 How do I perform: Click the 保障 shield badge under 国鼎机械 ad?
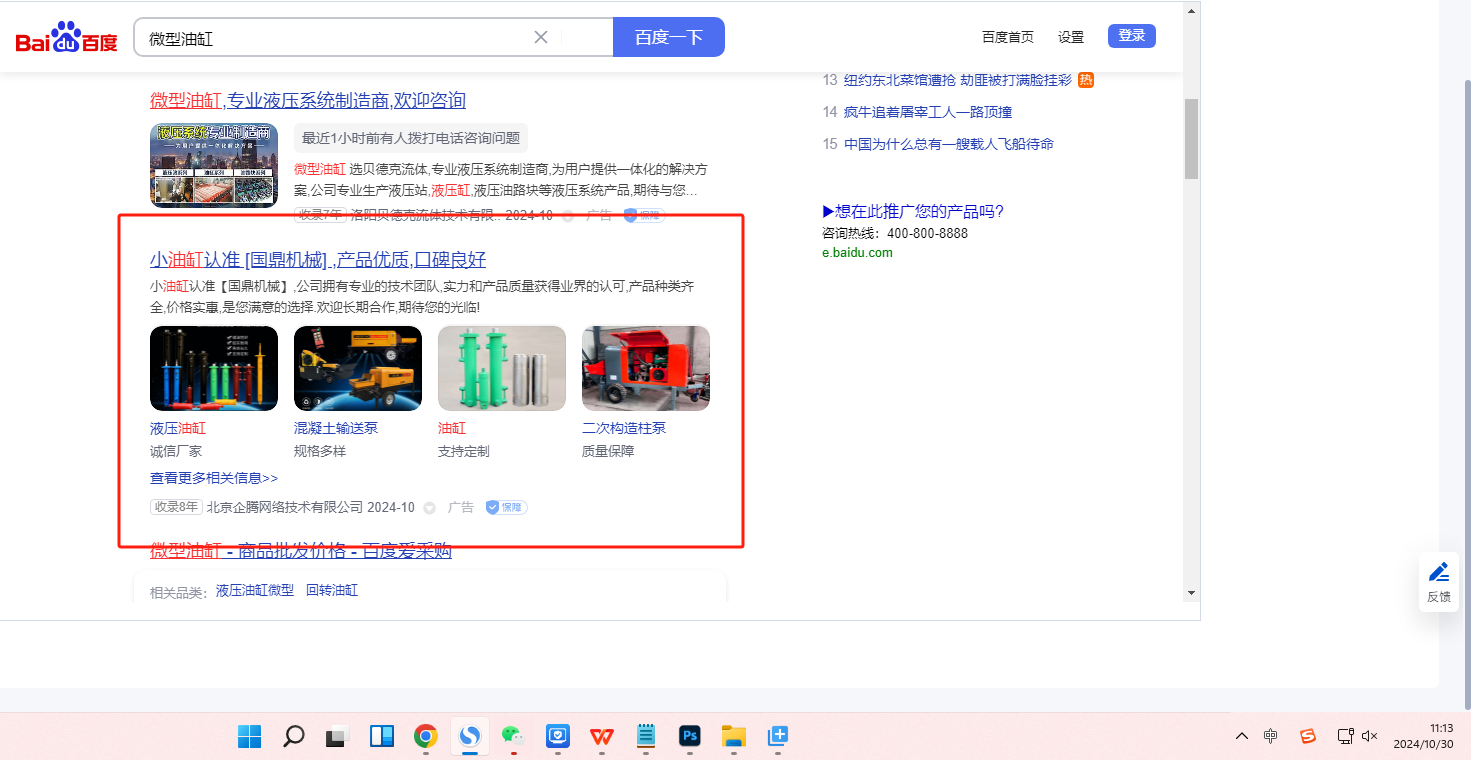coord(506,508)
